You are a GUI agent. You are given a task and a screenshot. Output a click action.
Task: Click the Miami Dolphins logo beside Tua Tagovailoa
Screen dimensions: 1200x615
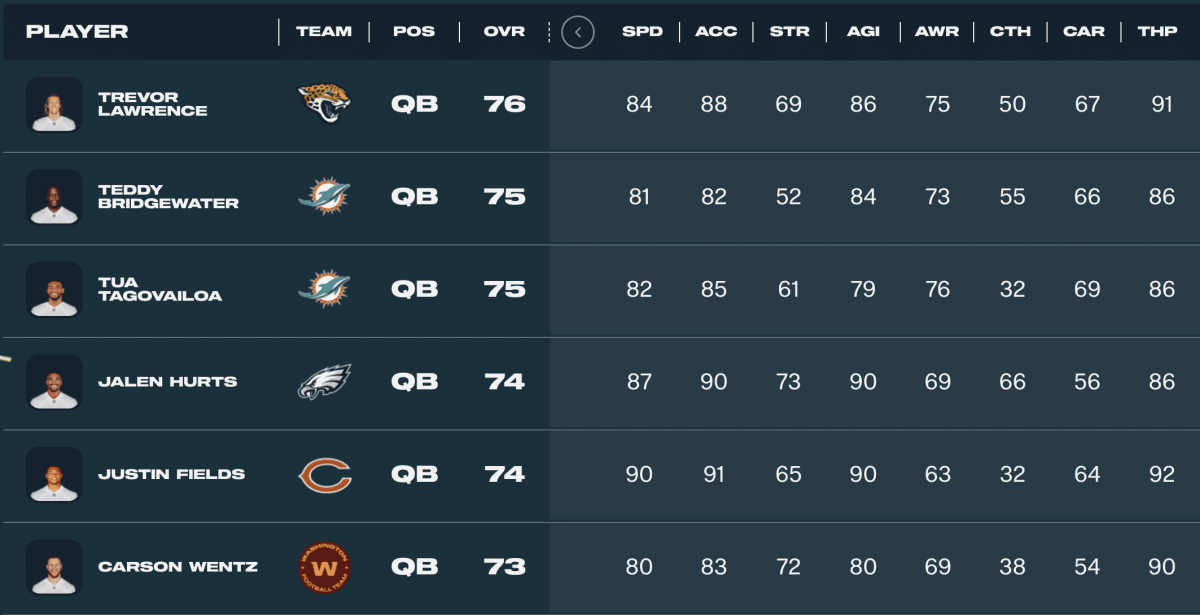tap(324, 289)
